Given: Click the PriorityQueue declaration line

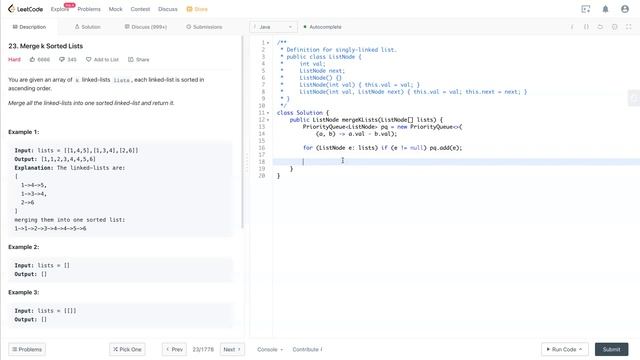Looking at the screenshot, I should [382, 127].
